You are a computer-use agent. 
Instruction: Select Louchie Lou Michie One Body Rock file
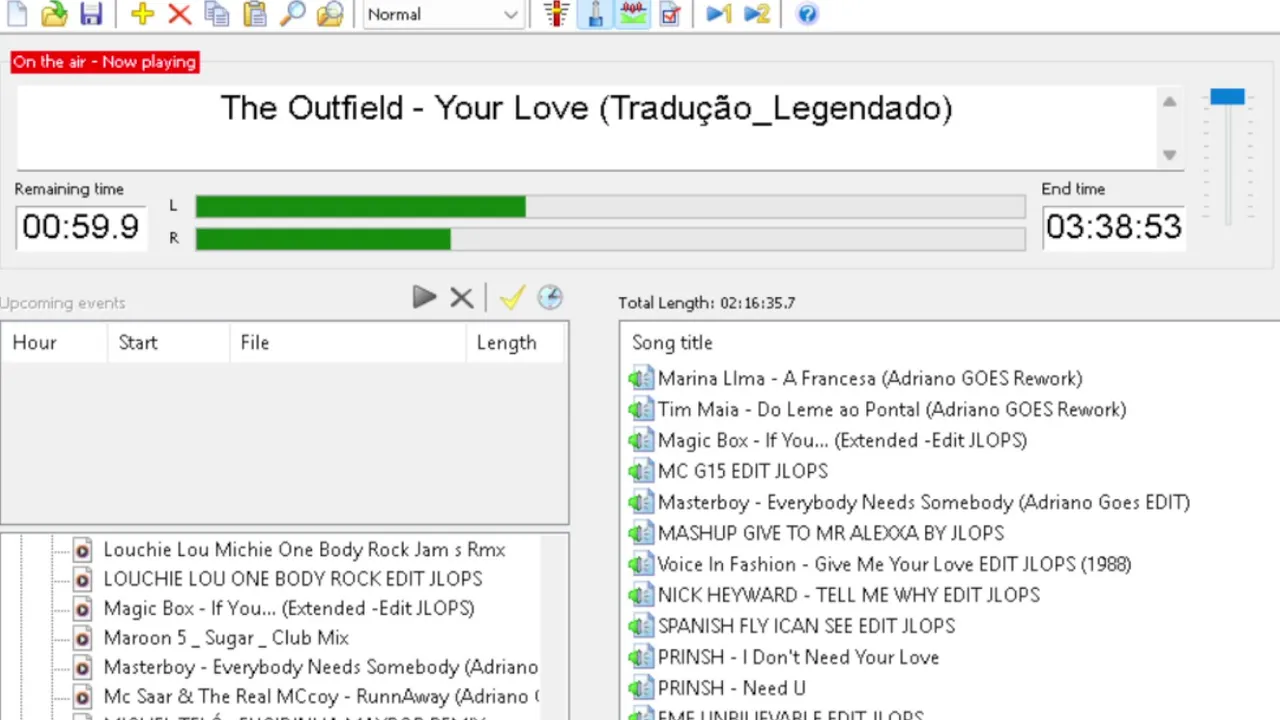(x=304, y=549)
